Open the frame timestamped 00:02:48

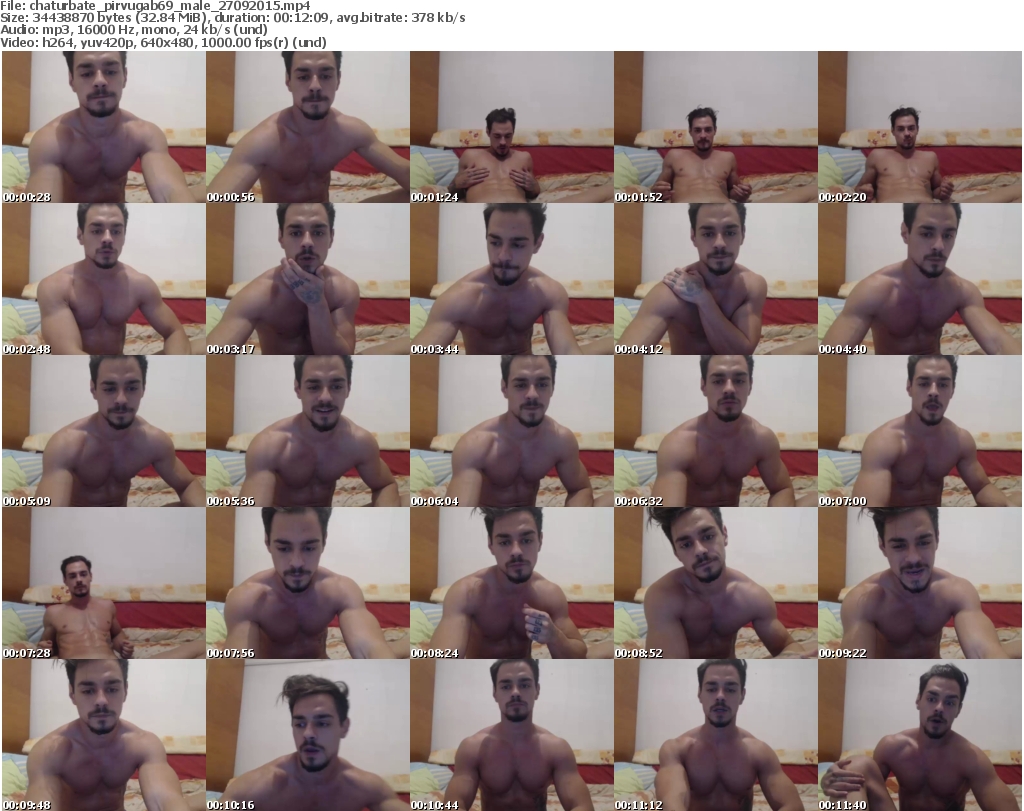coord(104,279)
